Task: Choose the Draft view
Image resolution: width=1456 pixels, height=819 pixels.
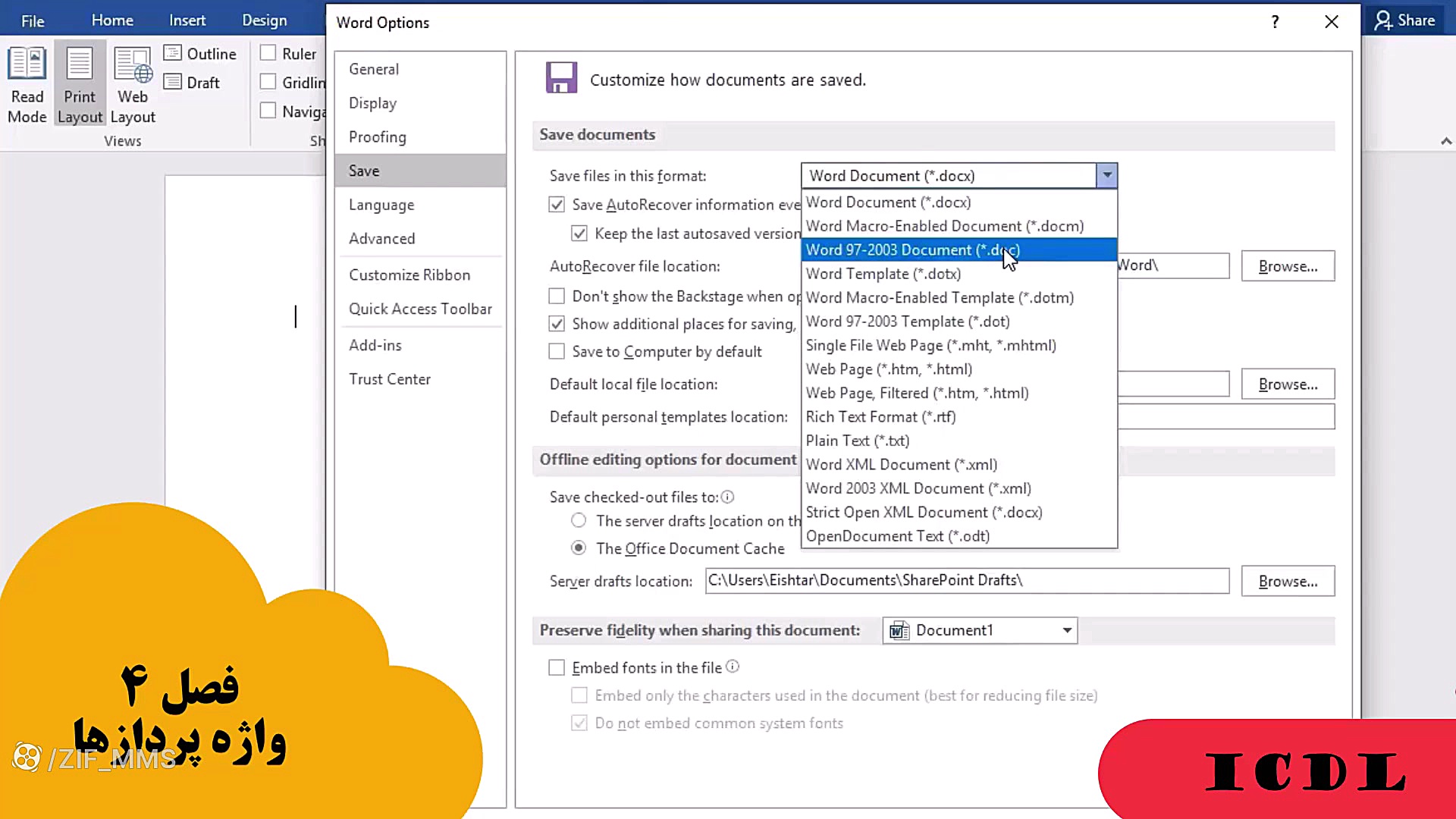Action: pyautogui.click(x=193, y=83)
